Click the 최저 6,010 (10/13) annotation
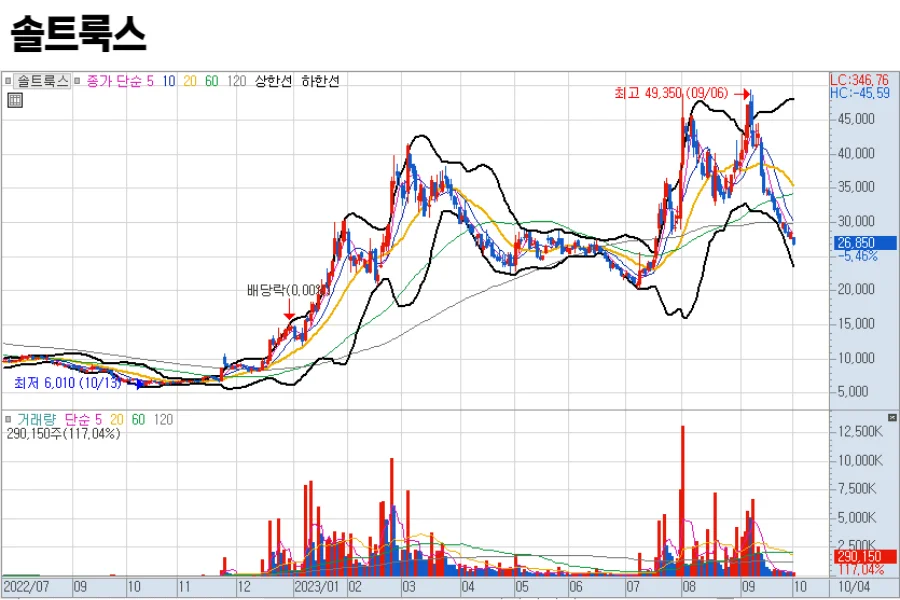The width and height of the screenshot is (900, 600). point(68,383)
